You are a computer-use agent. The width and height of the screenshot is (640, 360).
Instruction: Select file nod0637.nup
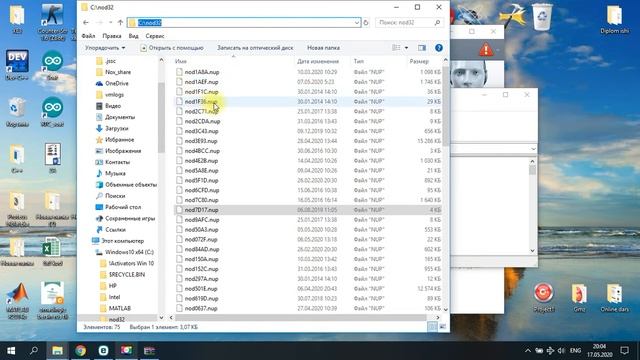pos(201,308)
